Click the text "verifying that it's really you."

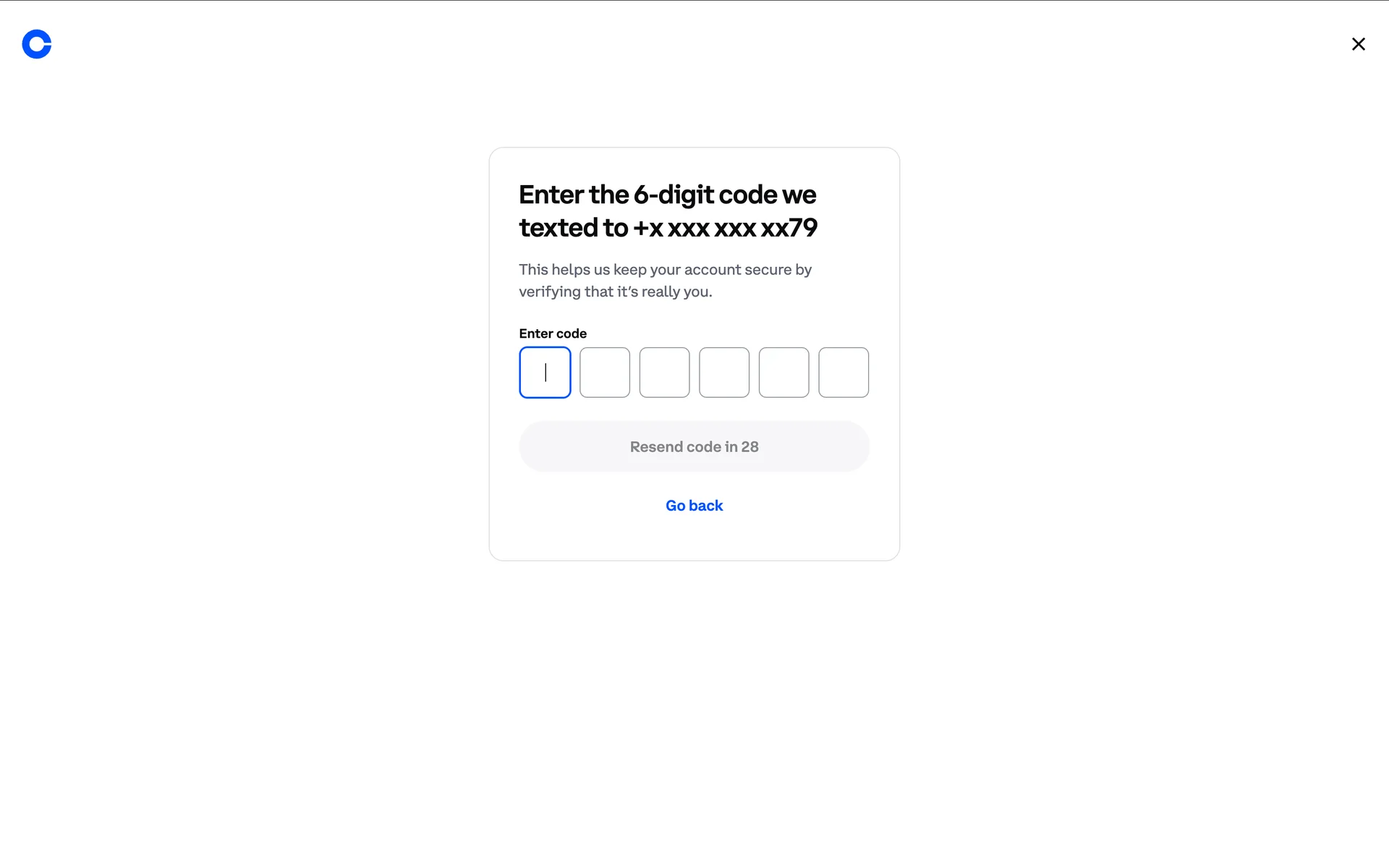tap(615, 292)
